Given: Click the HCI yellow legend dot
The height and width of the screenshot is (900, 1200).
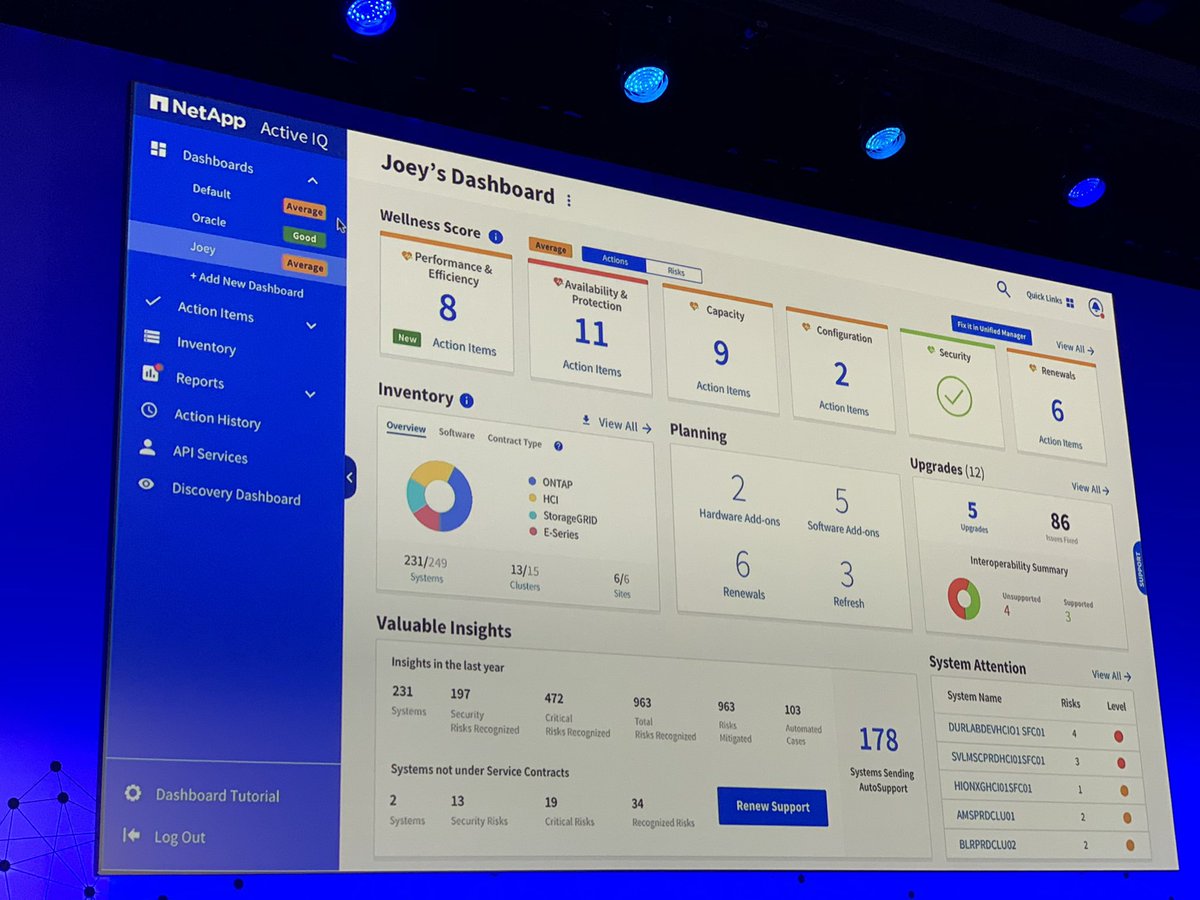Looking at the screenshot, I should click(x=532, y=497).
